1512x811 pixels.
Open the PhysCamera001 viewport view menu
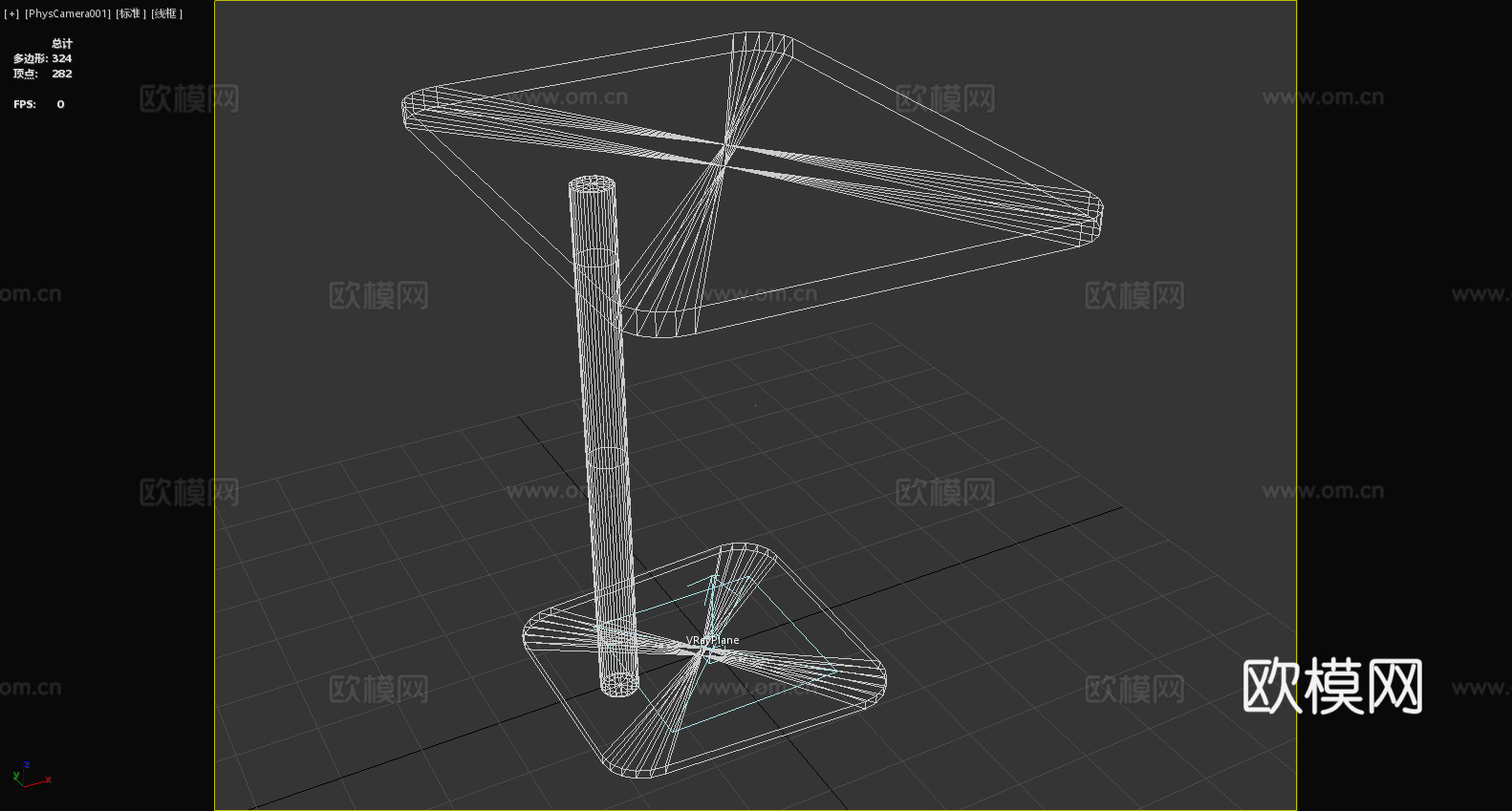tap(68, 13)
